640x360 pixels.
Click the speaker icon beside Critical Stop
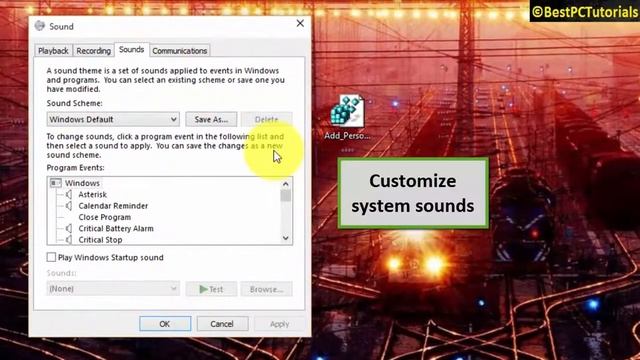tap(69, 240)
